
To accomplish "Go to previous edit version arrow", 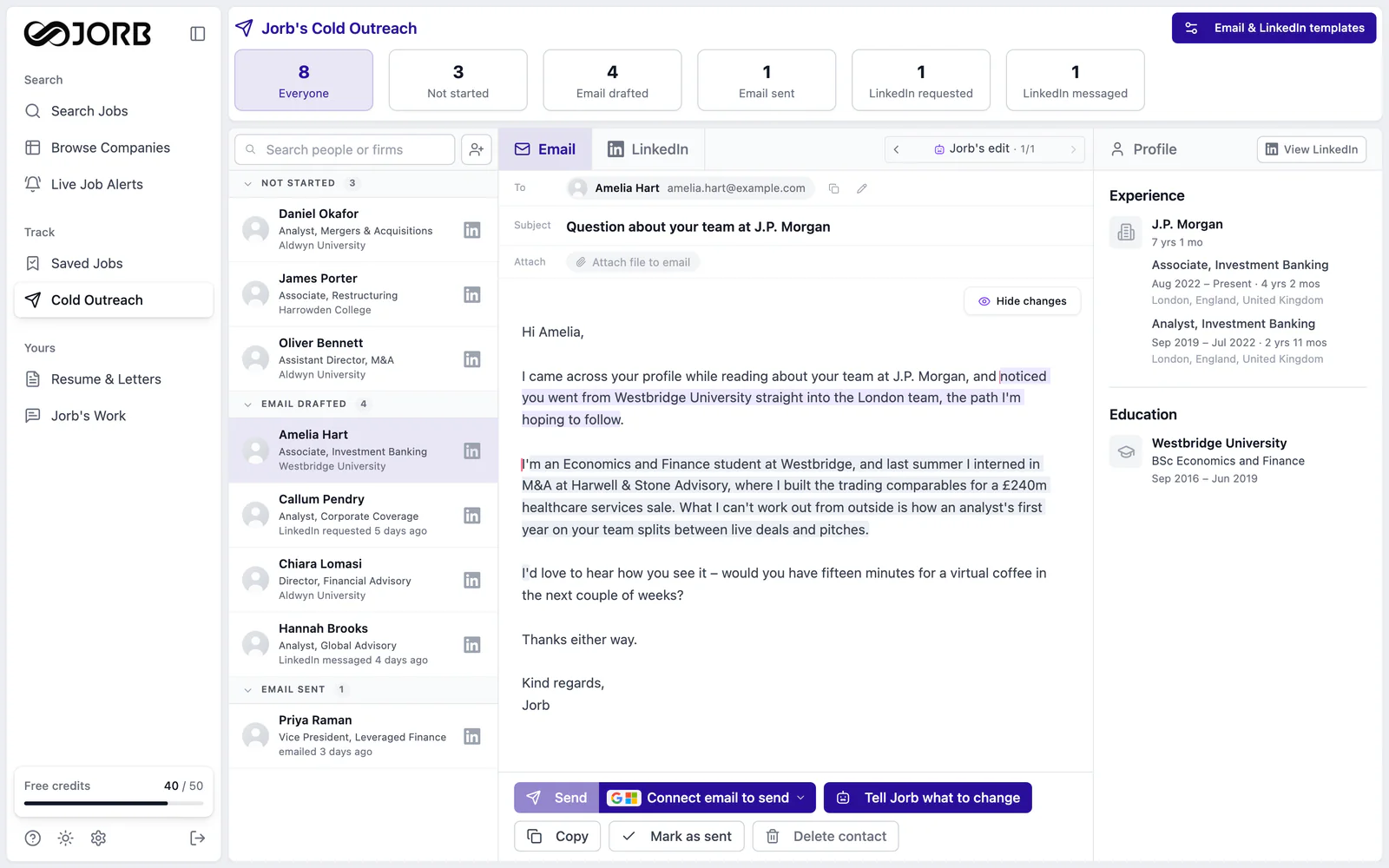I will pos(897,149).
